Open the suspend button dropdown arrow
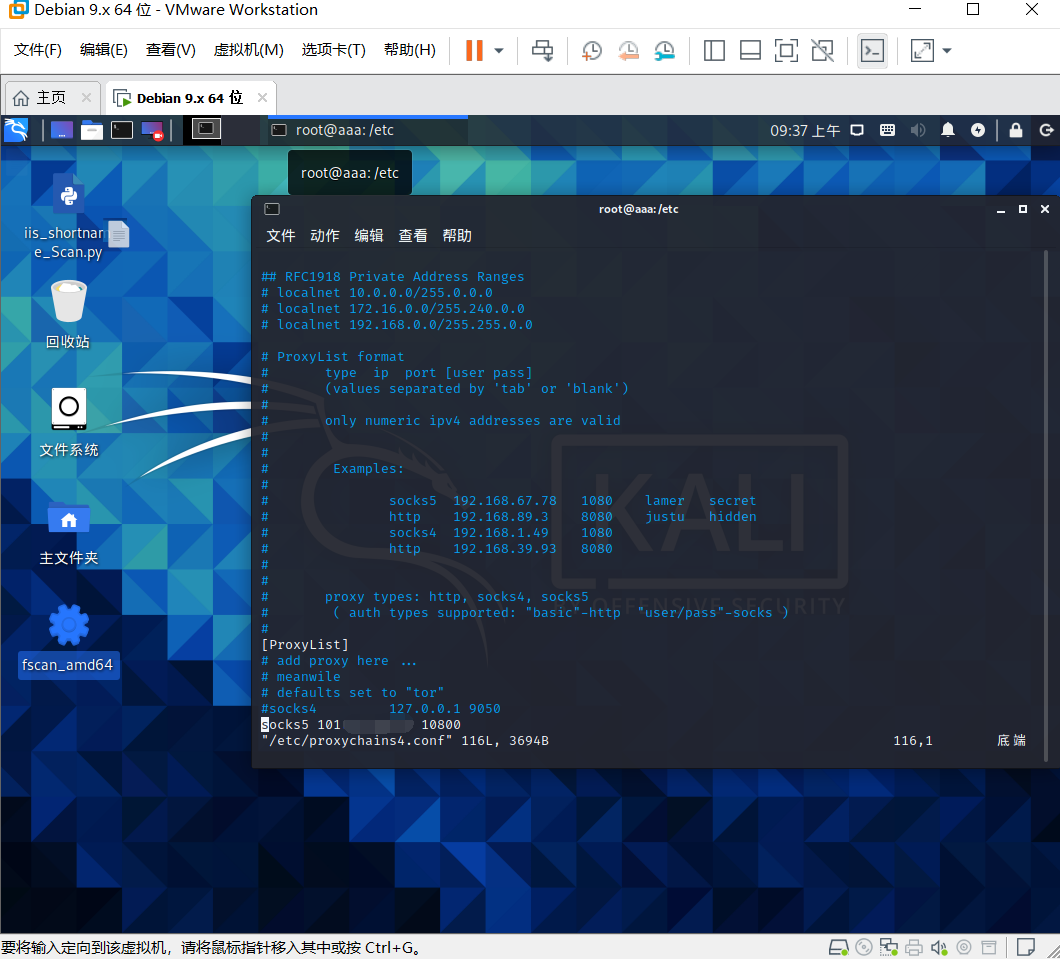Image resolution: width=1060 pixels, height=959 pixels. pyautogui.click(x=497, y=50)
